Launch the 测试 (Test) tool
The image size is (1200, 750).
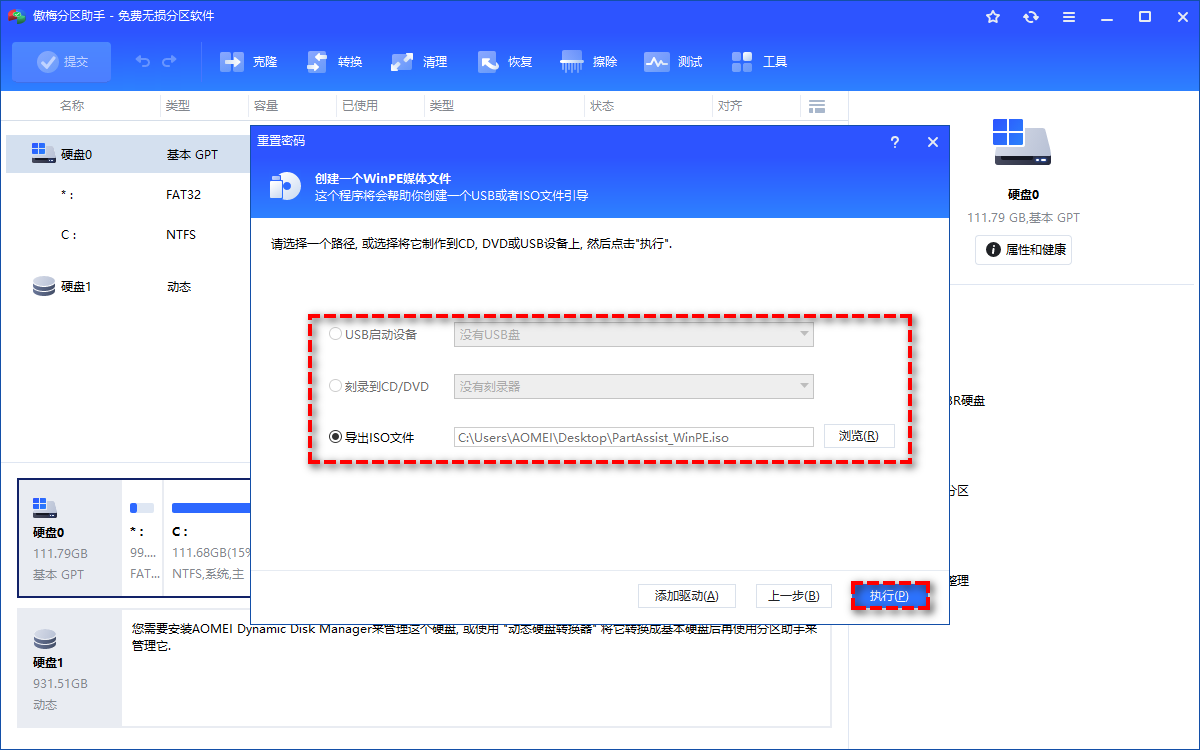(x=673, y=61)
